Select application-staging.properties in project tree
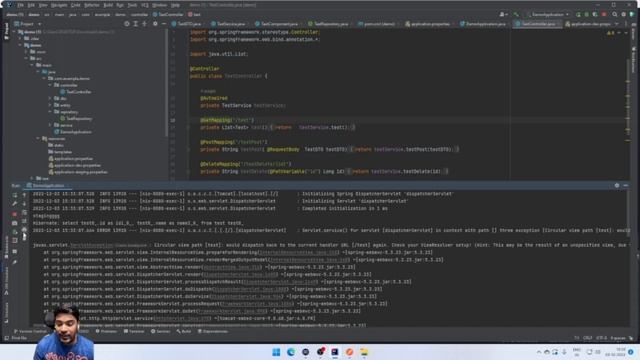 pos(78,172)
